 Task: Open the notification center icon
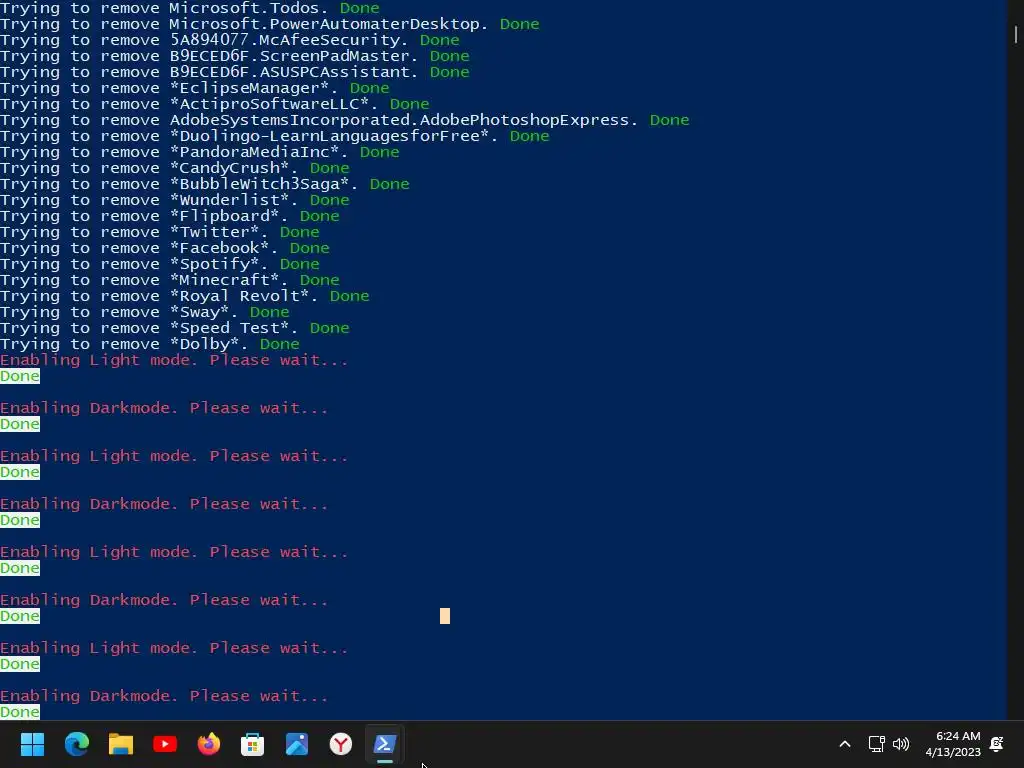click(x=997, y=744)
